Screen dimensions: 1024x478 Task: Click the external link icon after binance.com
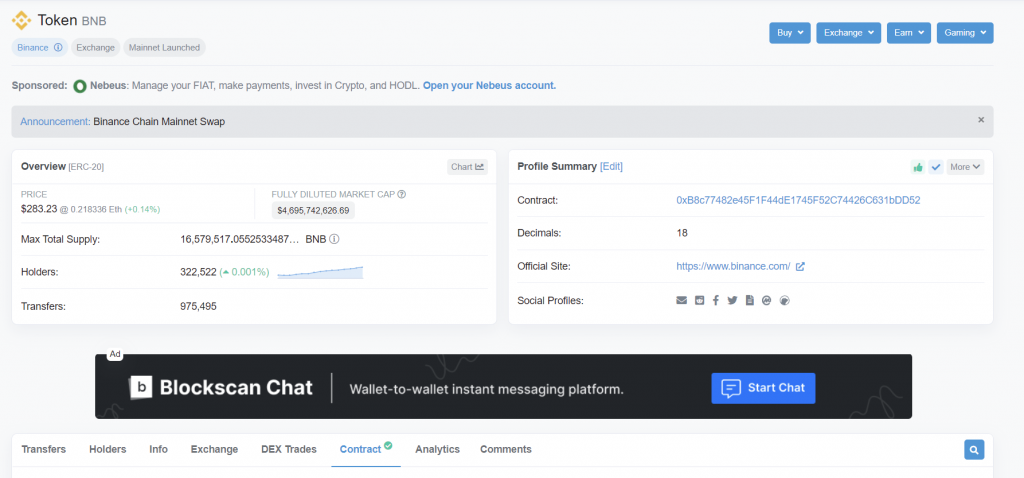pos(800,266)
